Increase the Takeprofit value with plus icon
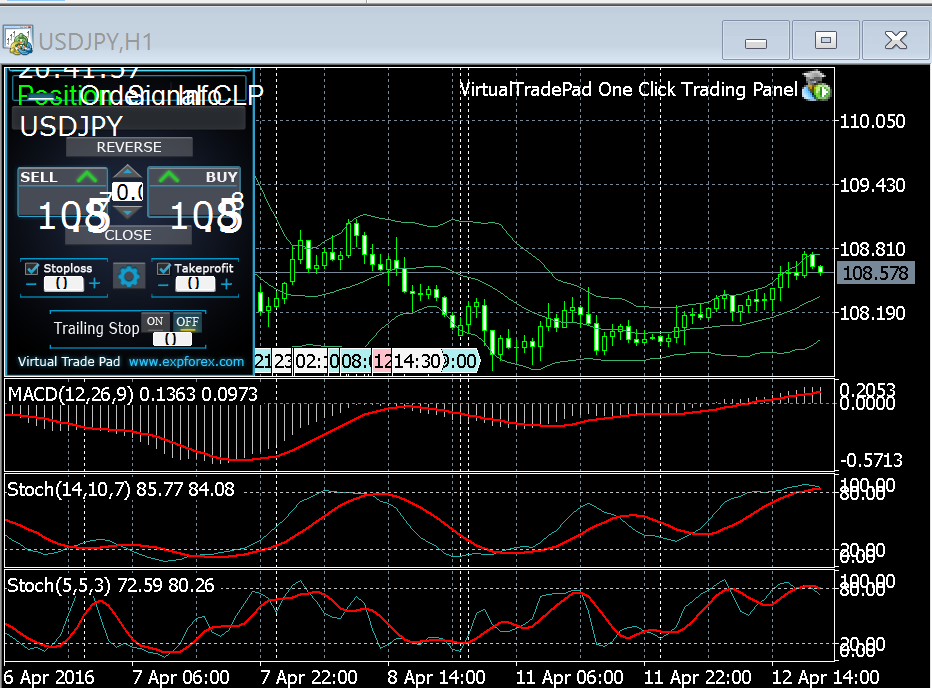The height and width of the screenshot is (688, 932). coord(228,284)
